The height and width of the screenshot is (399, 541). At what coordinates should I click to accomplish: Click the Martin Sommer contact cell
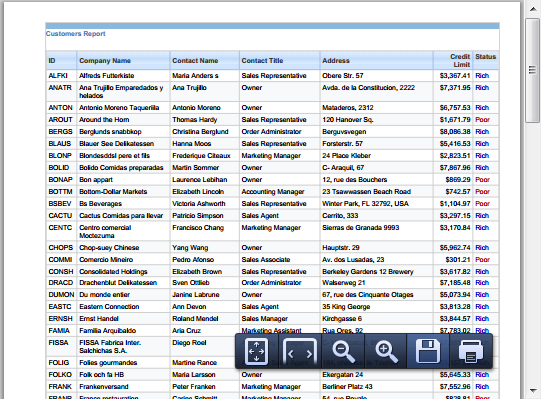(x=205, y=168)
